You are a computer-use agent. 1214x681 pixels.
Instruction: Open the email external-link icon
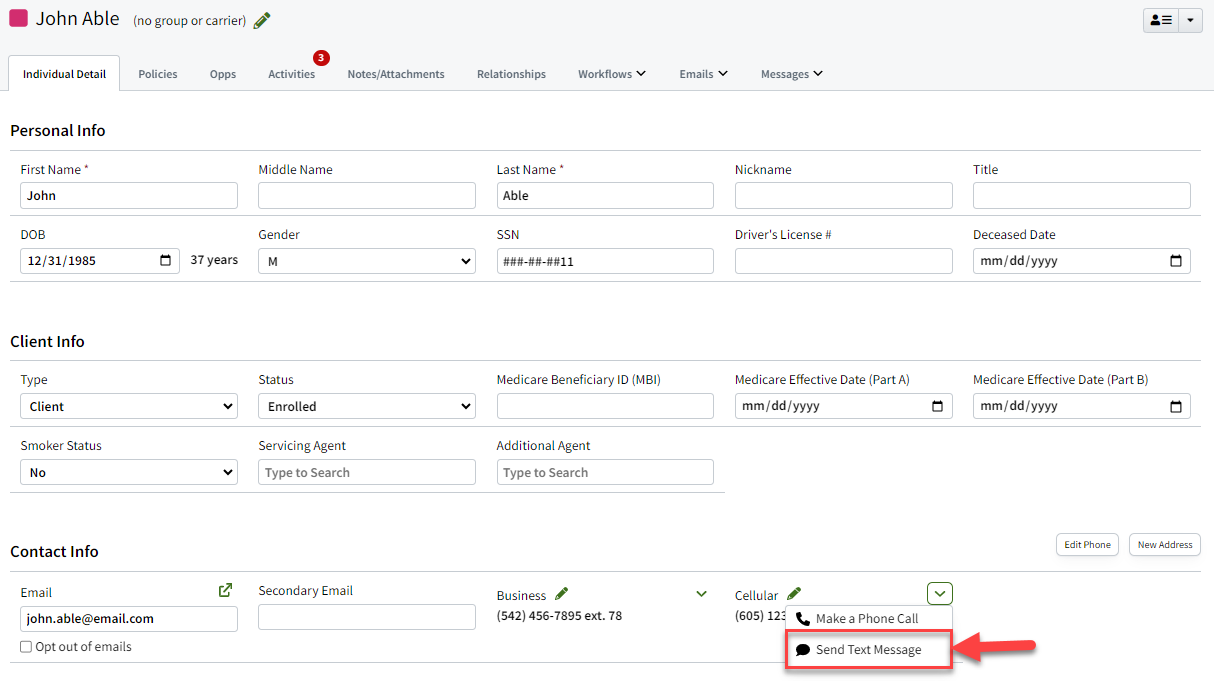coord(226,590)
